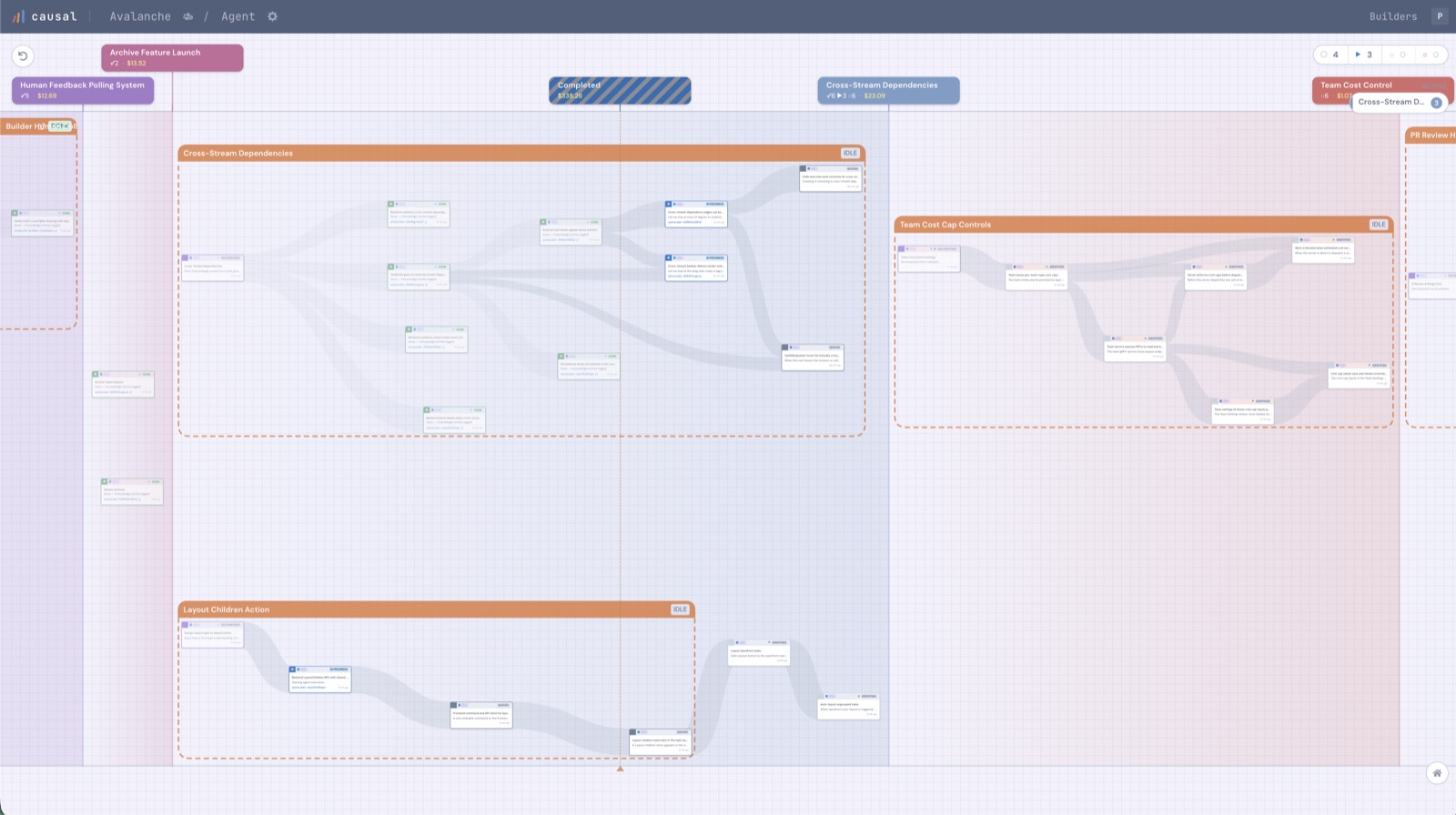Click IDLE badge on Layout Children Action
Screen dimensions: 1456x815
pyautogui.click(x=680, y=609)
